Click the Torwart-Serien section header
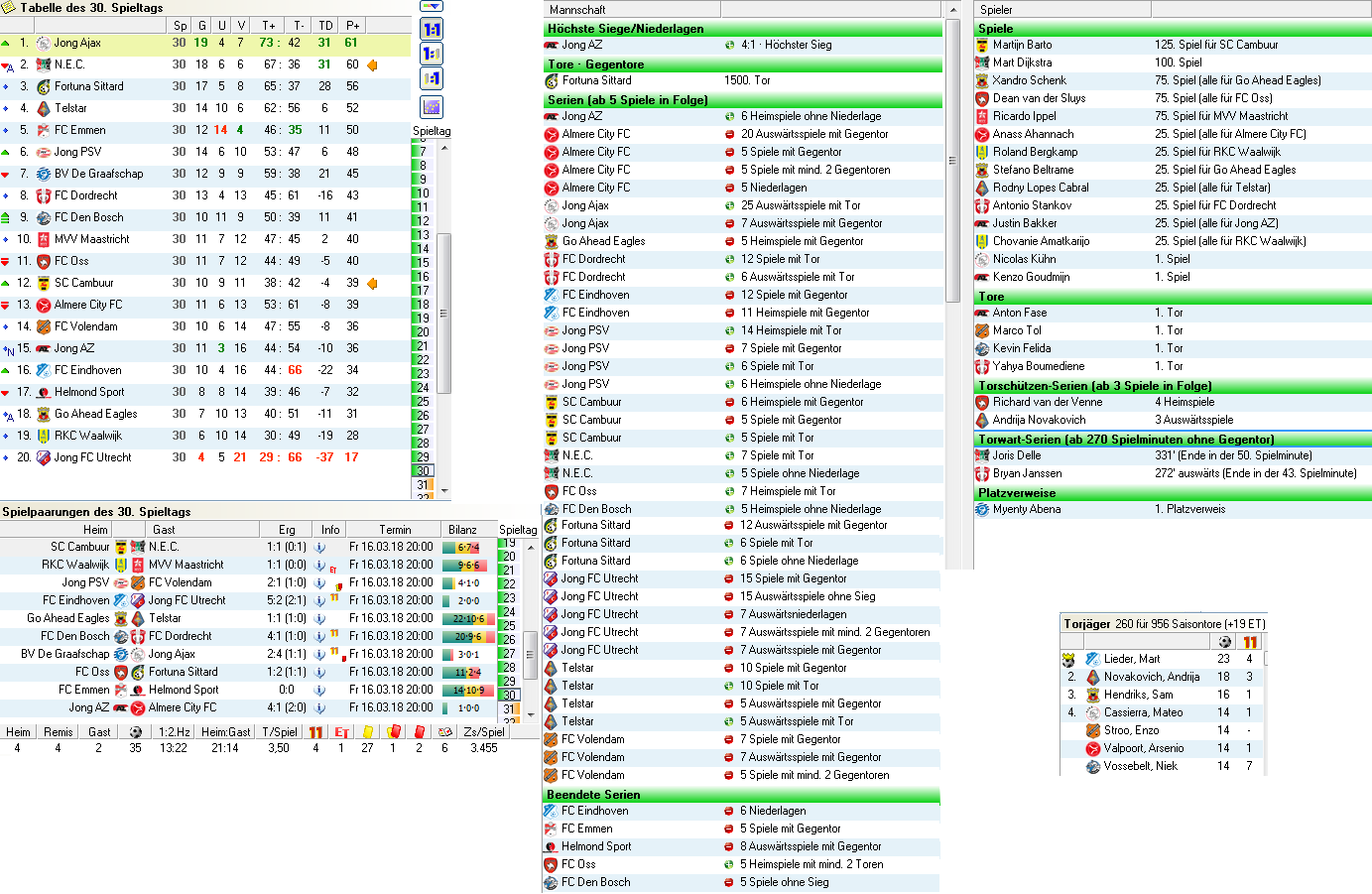This screenshot has width=1372, height=894. [1173, 440]
